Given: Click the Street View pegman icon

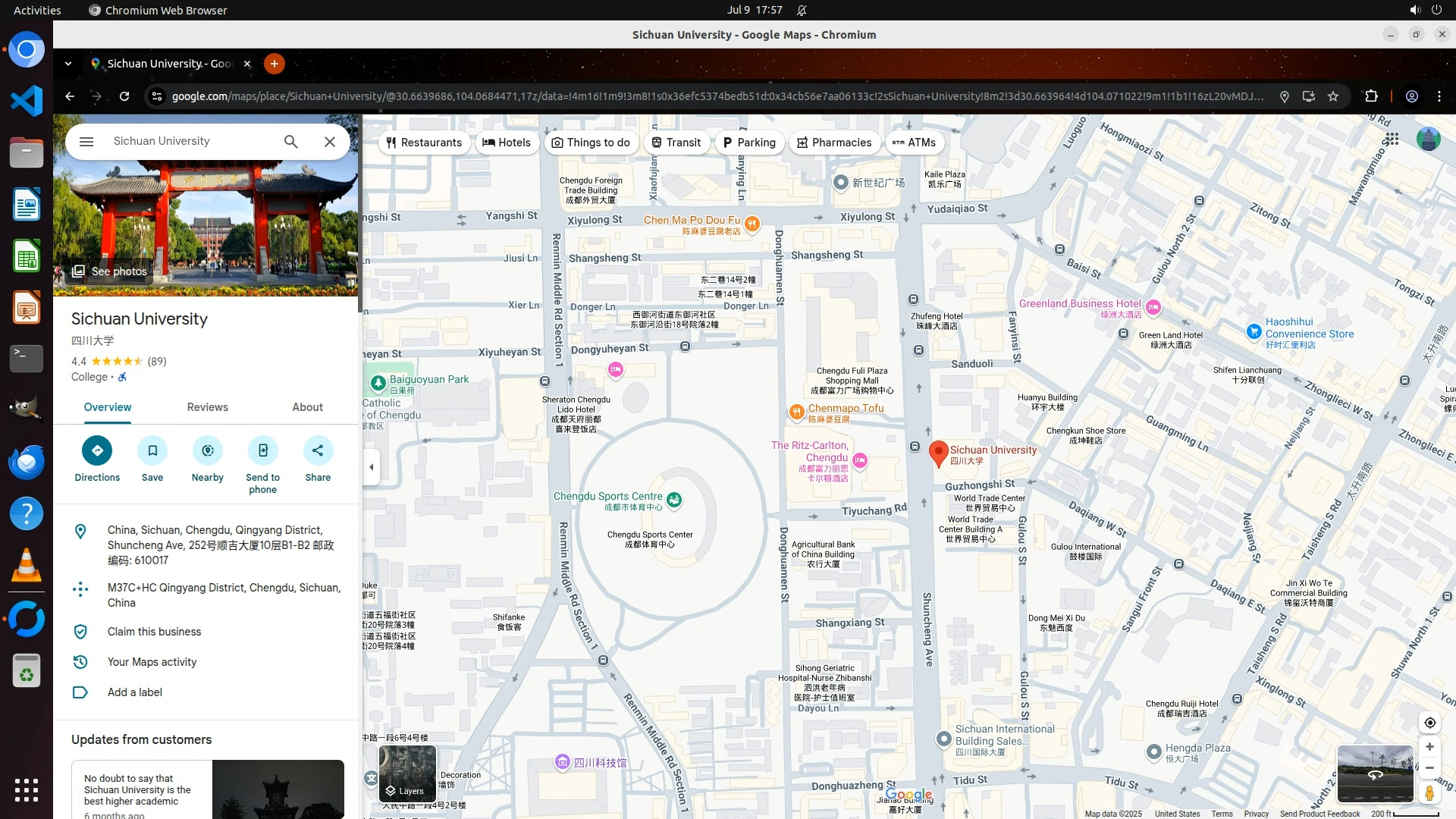Looking at the screenshot, I should coord(1429,793).
